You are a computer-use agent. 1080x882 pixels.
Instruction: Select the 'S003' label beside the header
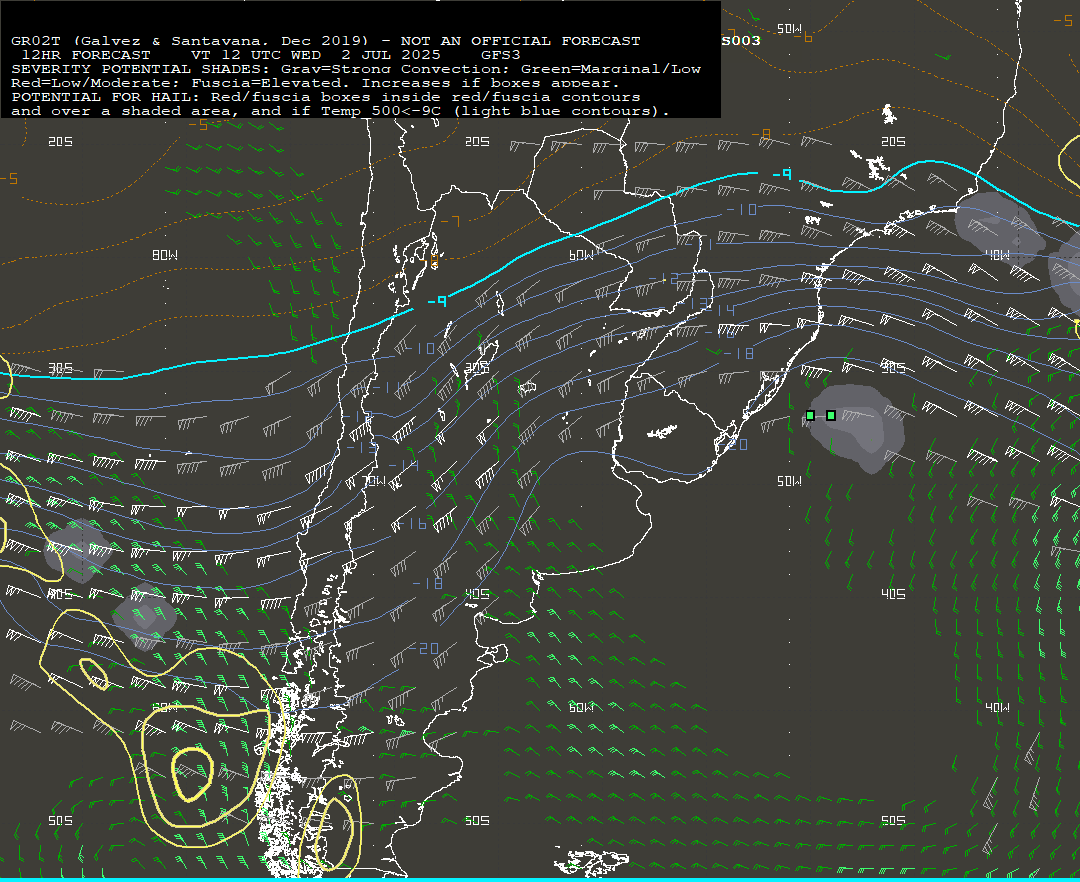click(741, 41)
